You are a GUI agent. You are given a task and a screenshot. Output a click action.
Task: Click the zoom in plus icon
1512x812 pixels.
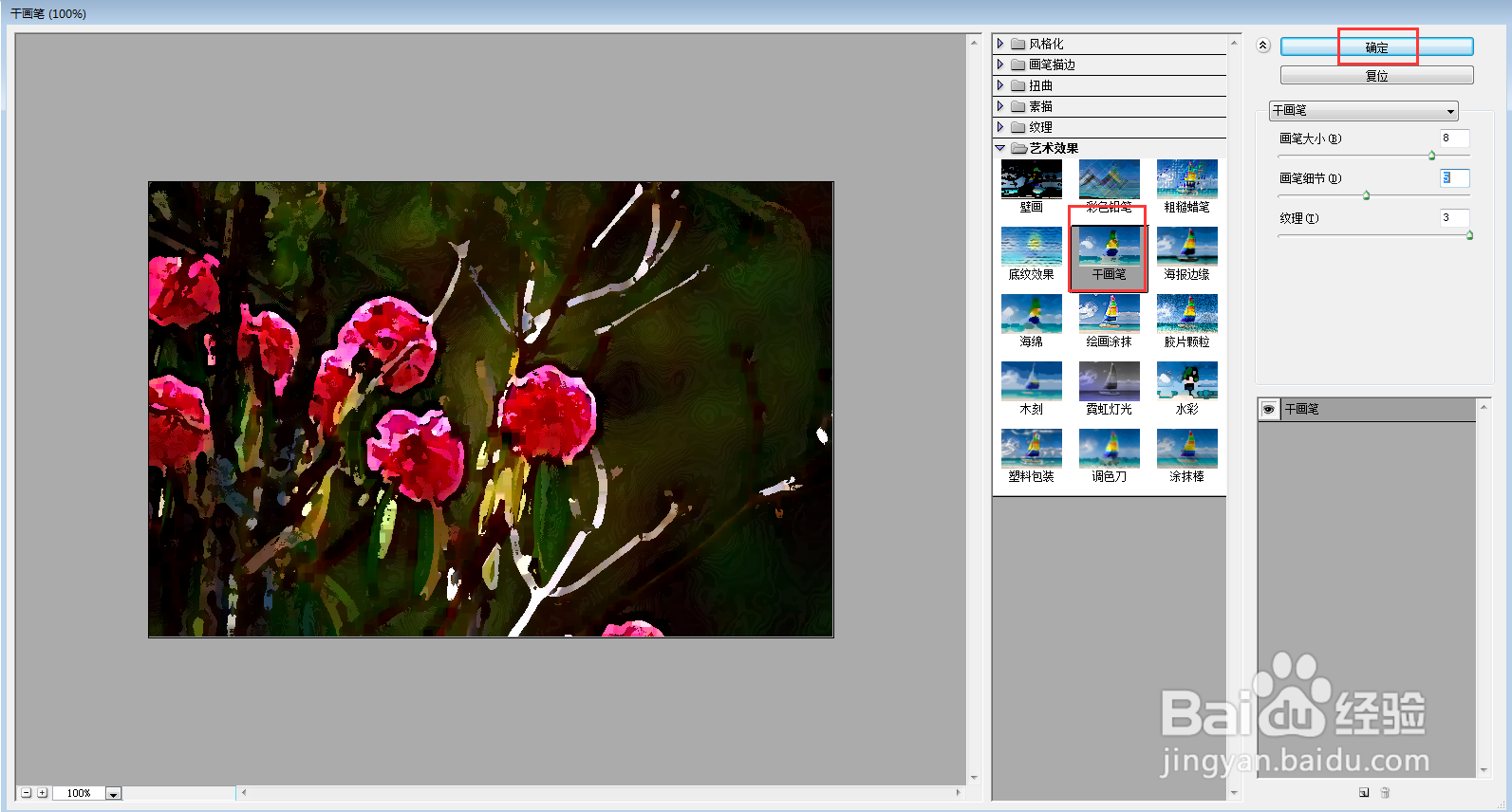42,793
